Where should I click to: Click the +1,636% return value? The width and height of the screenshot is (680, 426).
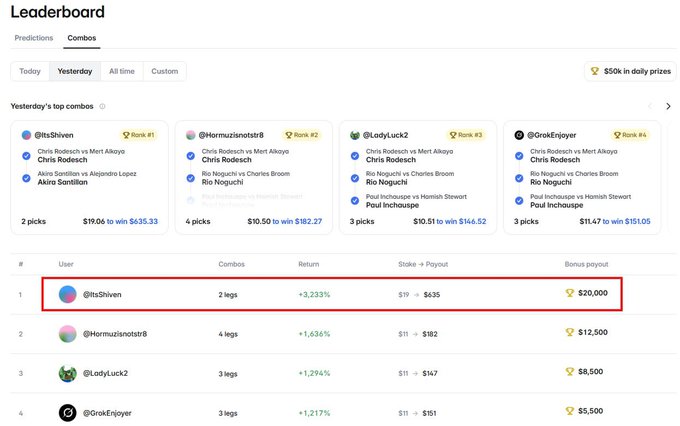tap(314, 334)
